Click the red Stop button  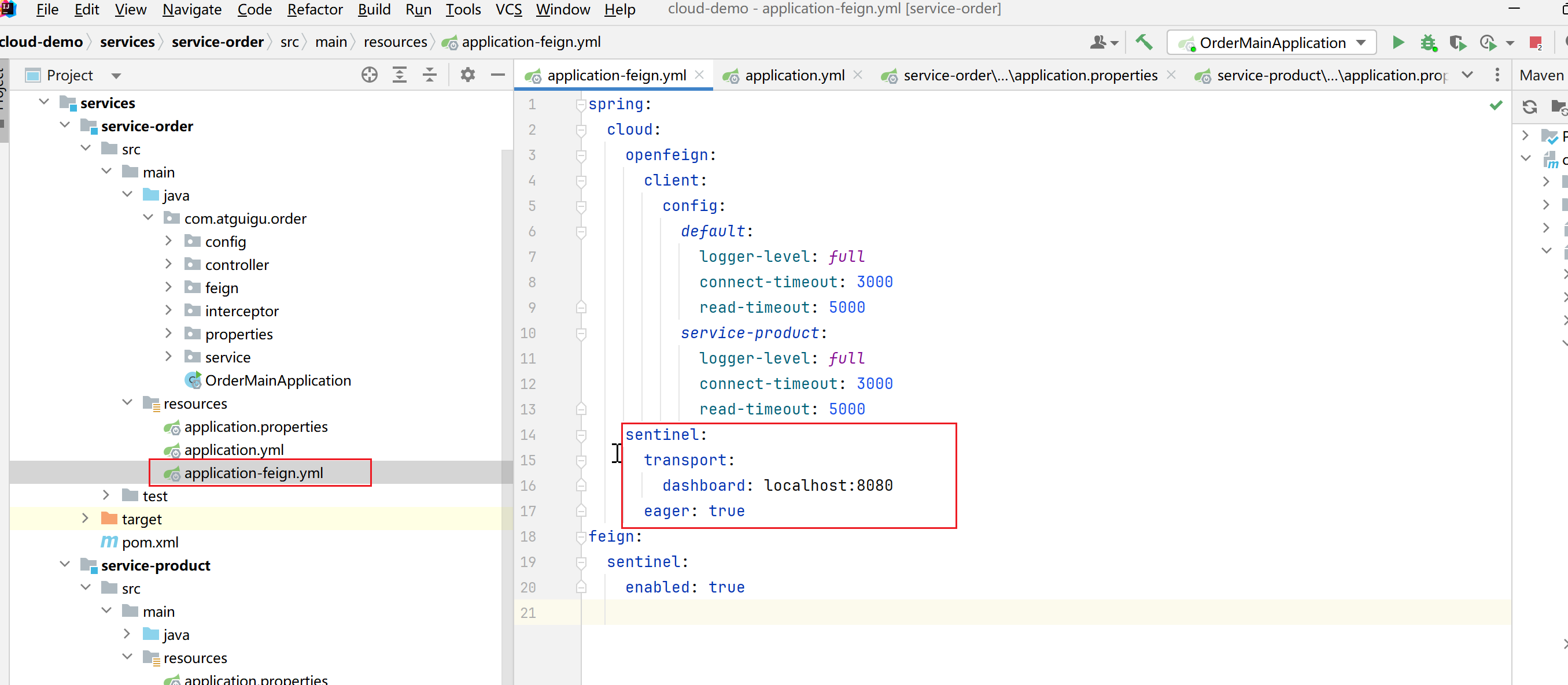pyautogui.click(x=1534, y=43)
